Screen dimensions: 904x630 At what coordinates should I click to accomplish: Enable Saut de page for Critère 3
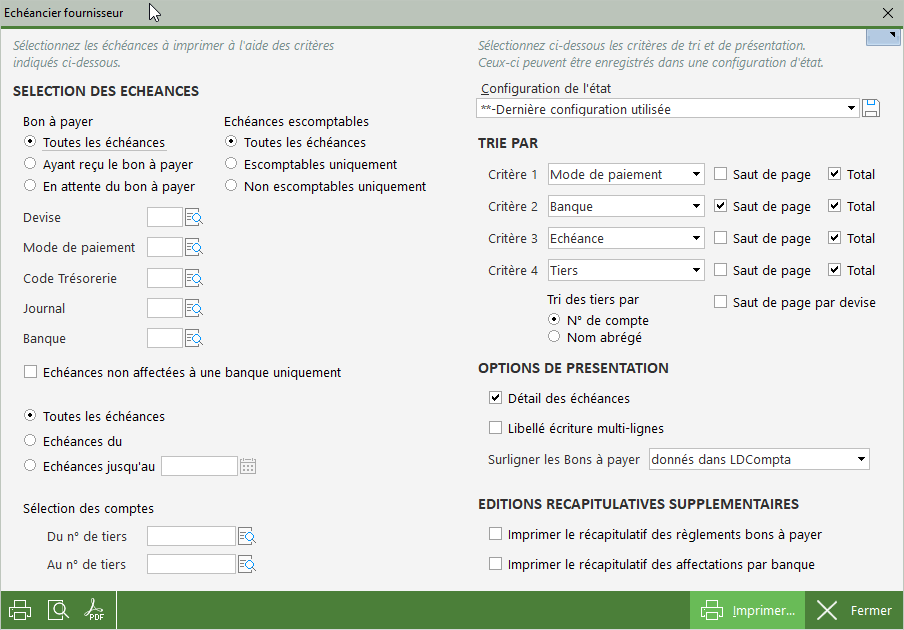coord(721,238)
